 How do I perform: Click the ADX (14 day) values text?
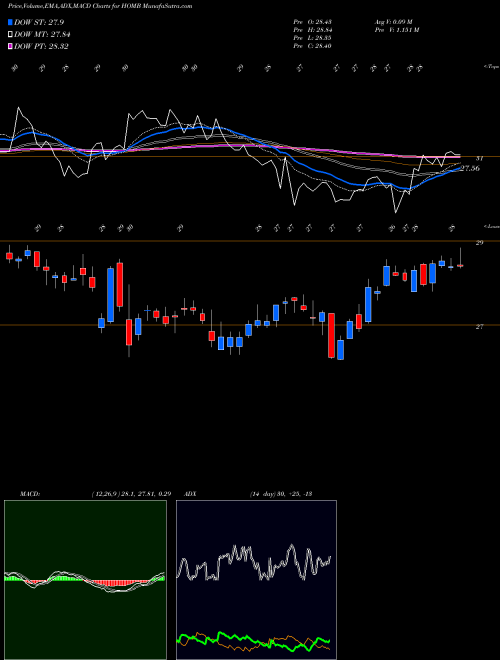281,494
